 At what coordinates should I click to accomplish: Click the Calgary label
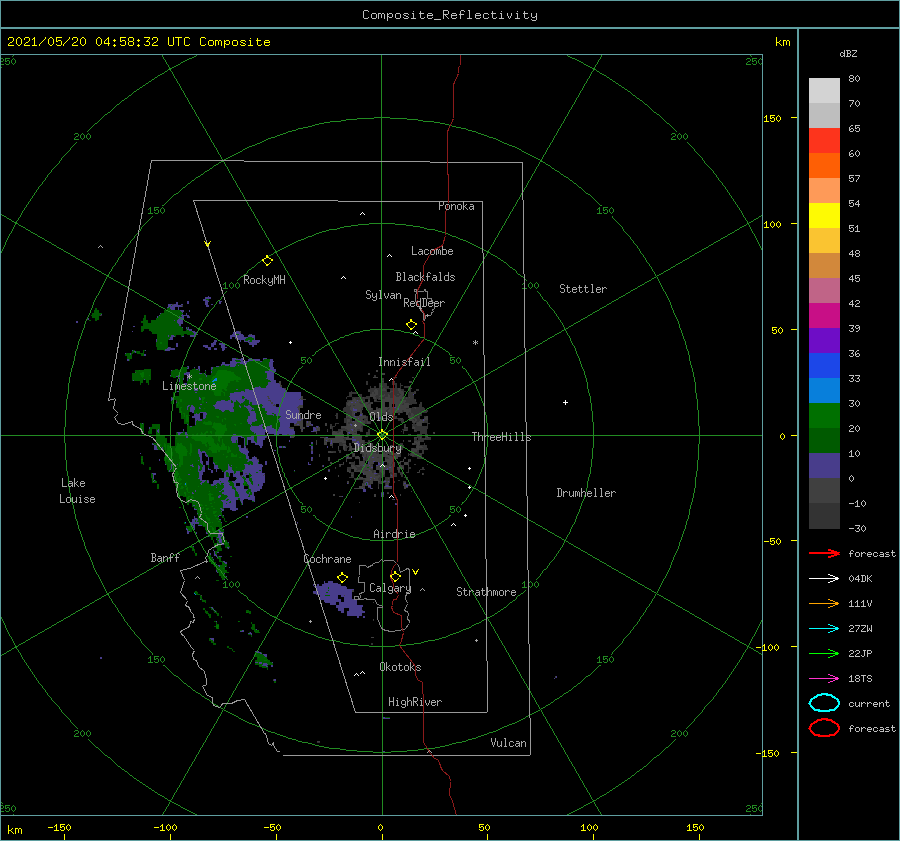click(390, 588)
